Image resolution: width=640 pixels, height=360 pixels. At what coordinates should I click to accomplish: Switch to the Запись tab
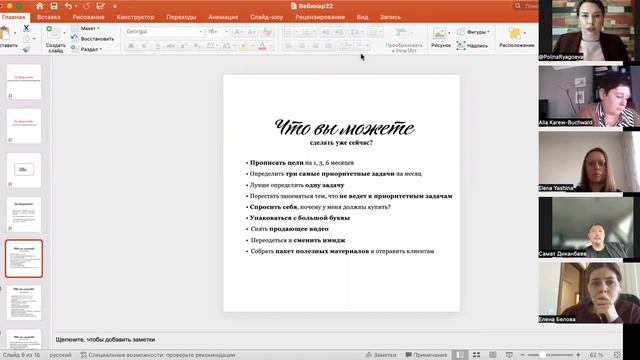click(x=391, y=17)
